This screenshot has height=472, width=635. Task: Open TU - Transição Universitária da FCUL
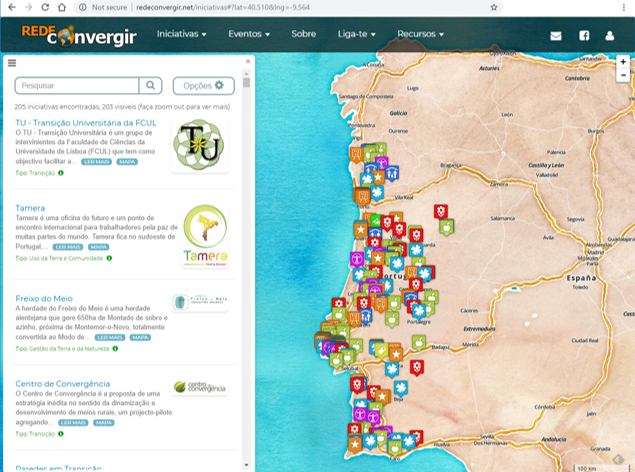(x=86, y=123)
